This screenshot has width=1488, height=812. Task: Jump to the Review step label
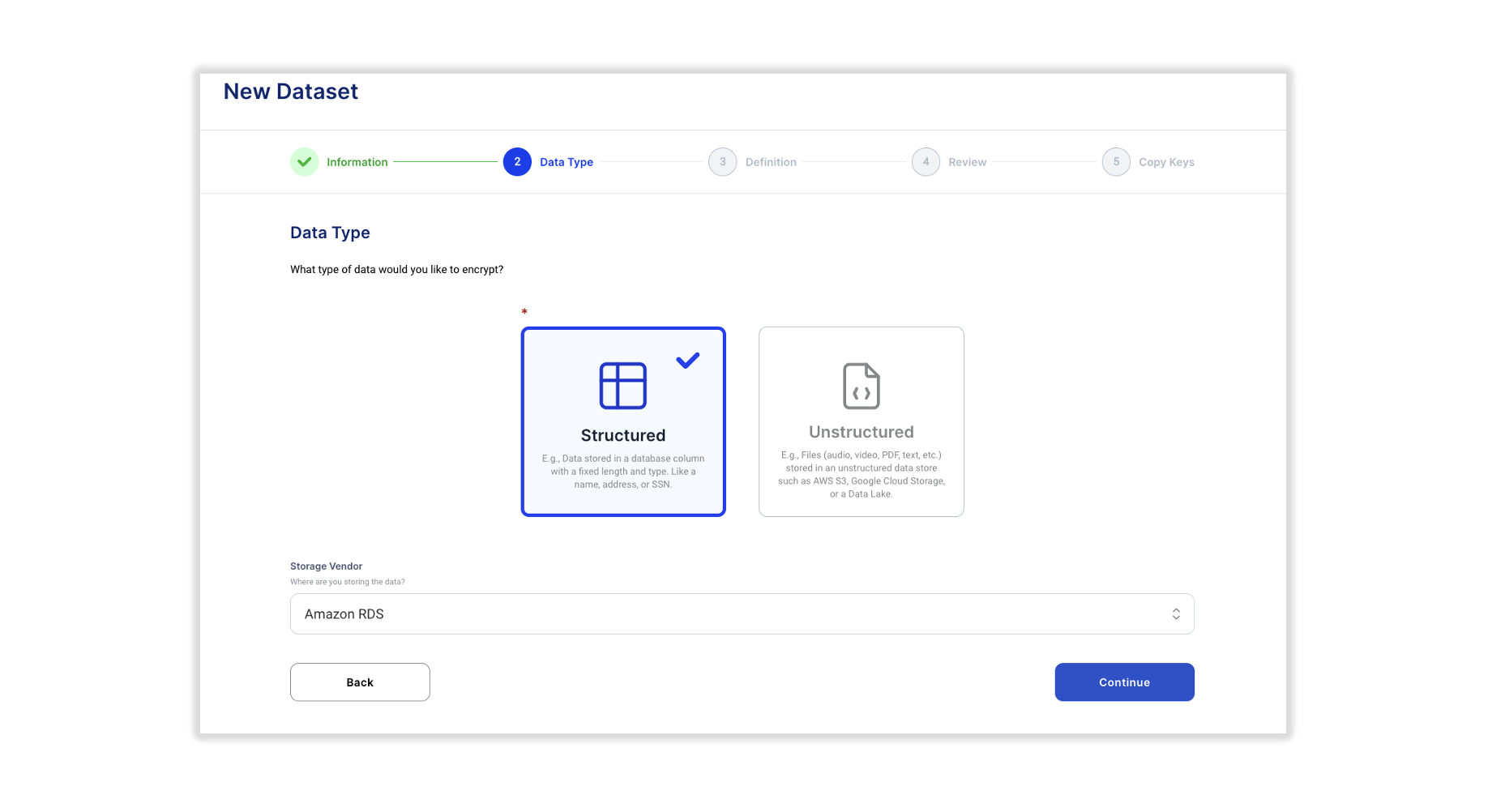[x=968, y=162]
